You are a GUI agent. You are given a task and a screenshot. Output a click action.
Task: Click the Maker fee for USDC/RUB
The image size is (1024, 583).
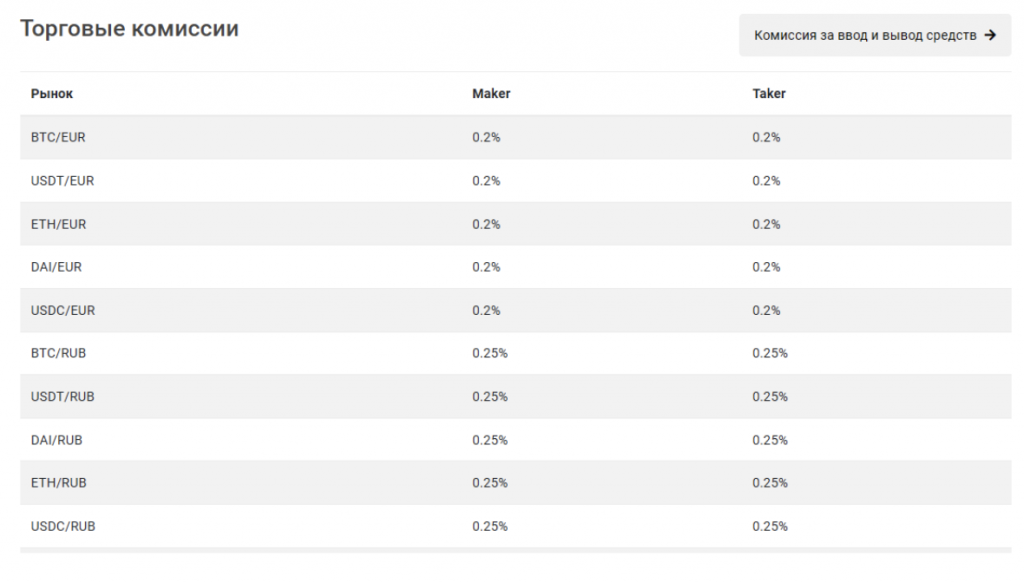490,526
